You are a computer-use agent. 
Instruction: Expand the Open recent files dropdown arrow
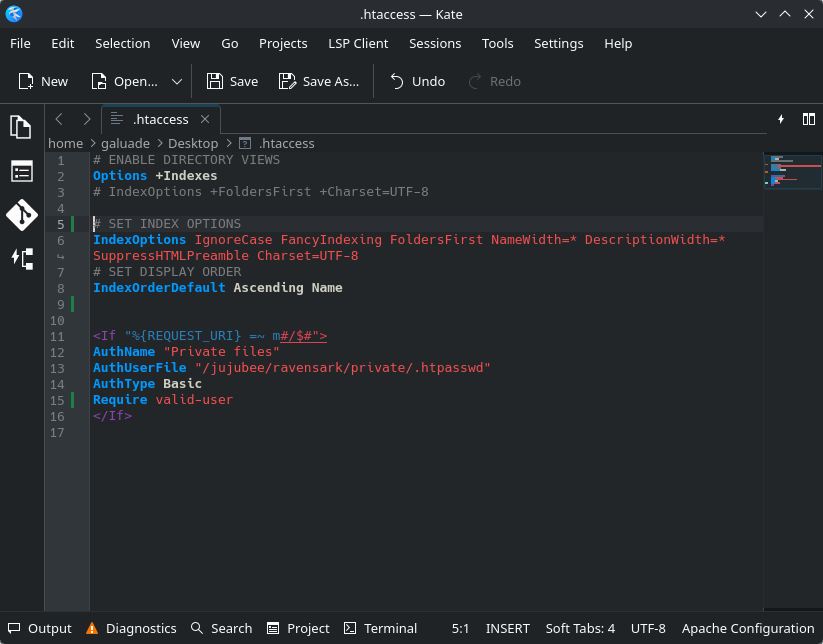(x=177, y=82)
